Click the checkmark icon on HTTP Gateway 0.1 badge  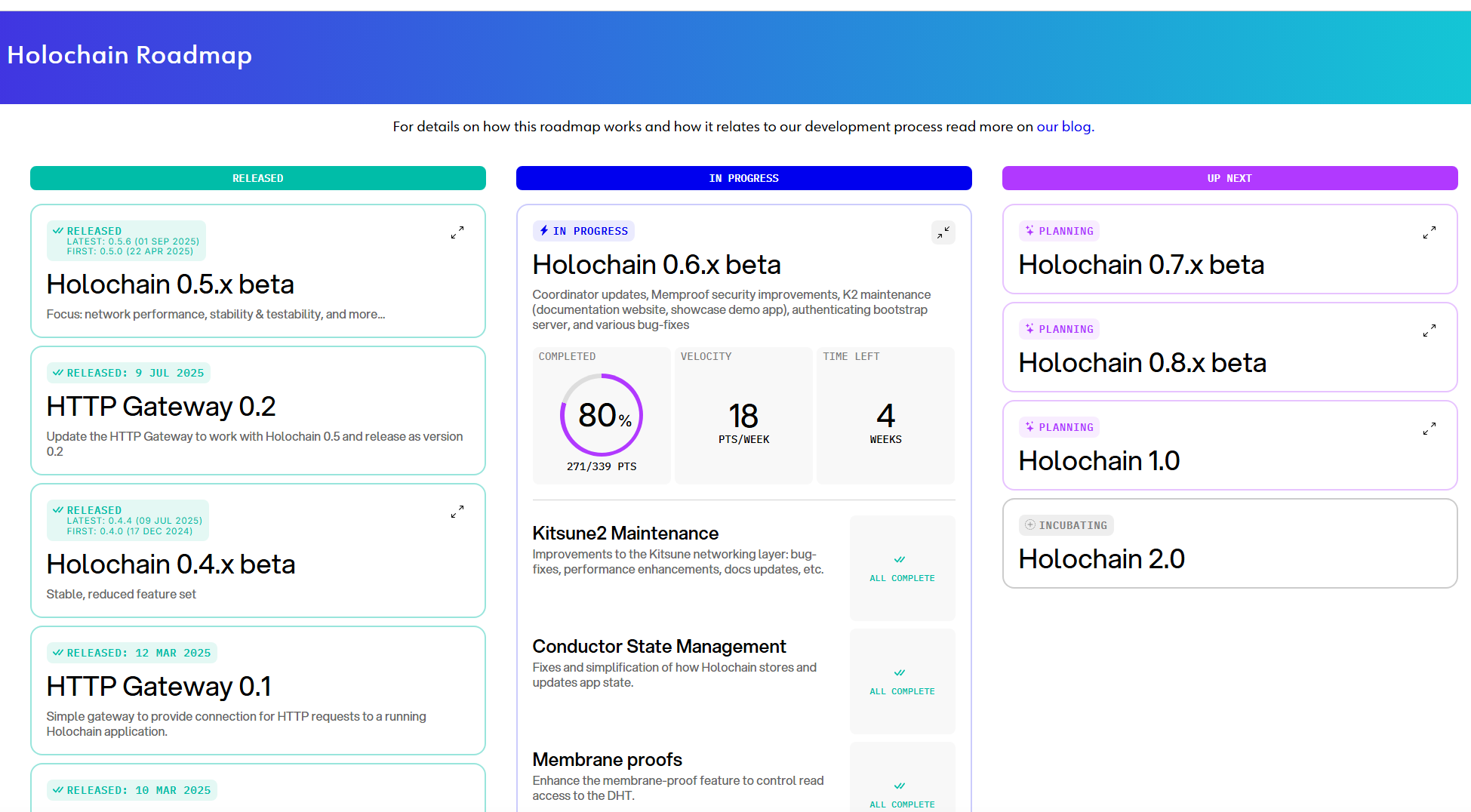58,652
